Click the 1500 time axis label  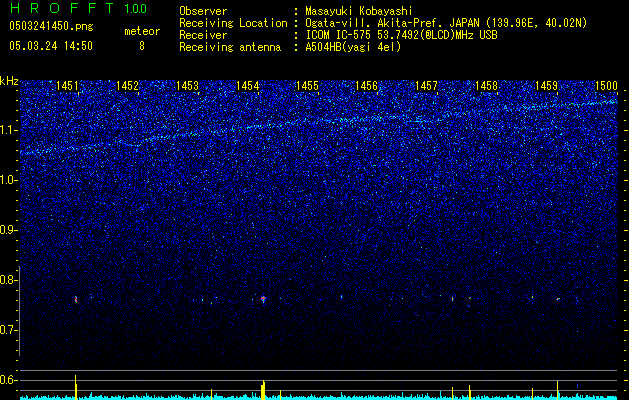(606, 85)
